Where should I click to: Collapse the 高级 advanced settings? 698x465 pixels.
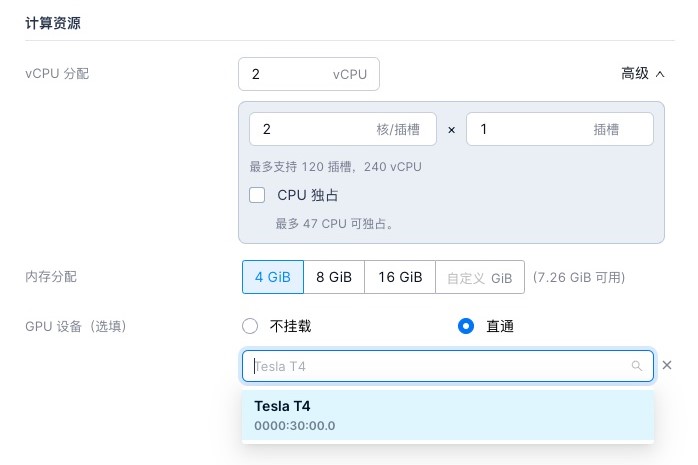tap(643, 73)
